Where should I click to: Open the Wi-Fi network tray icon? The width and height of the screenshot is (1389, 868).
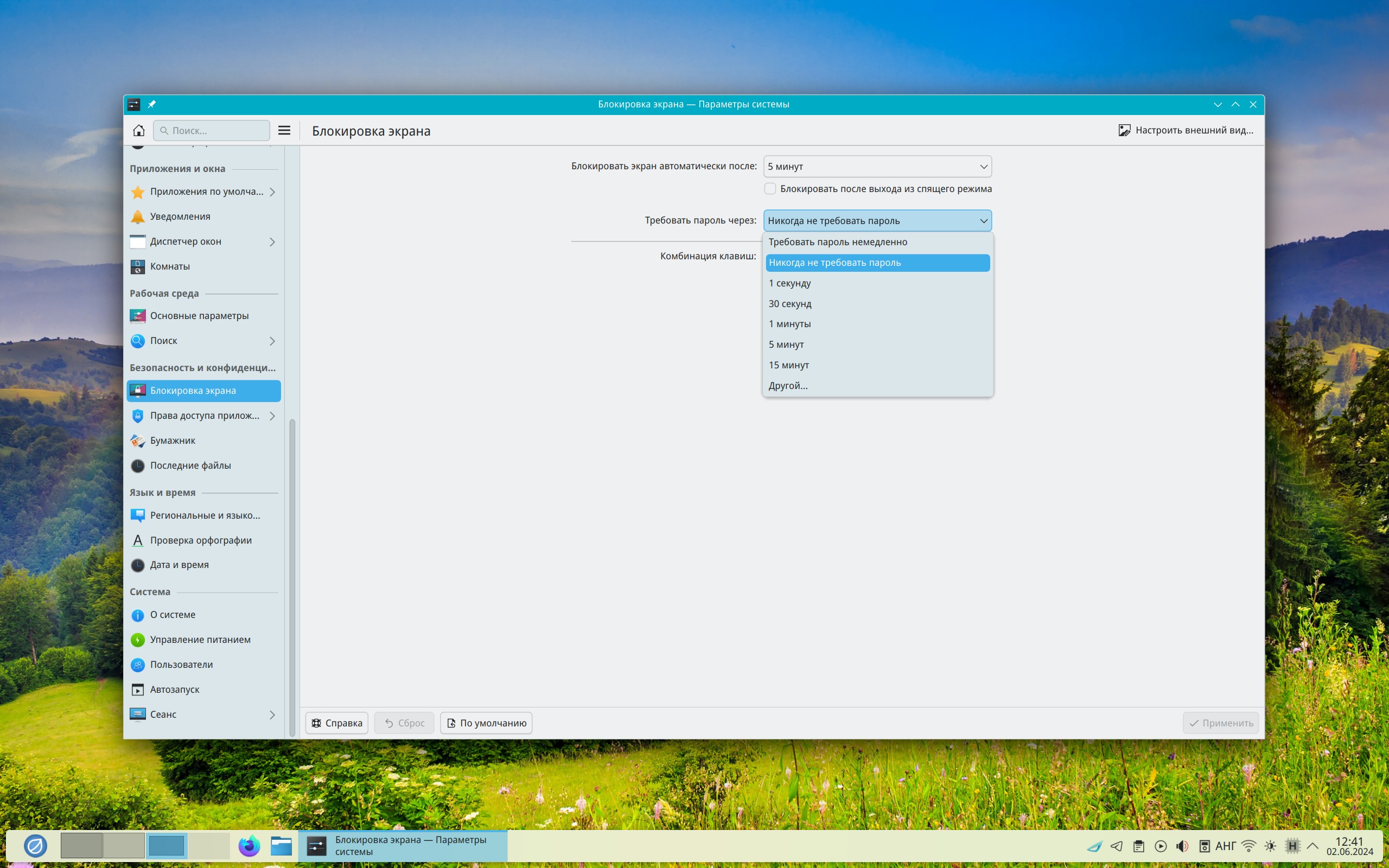pyautogui.click(x=1248, y=846)
